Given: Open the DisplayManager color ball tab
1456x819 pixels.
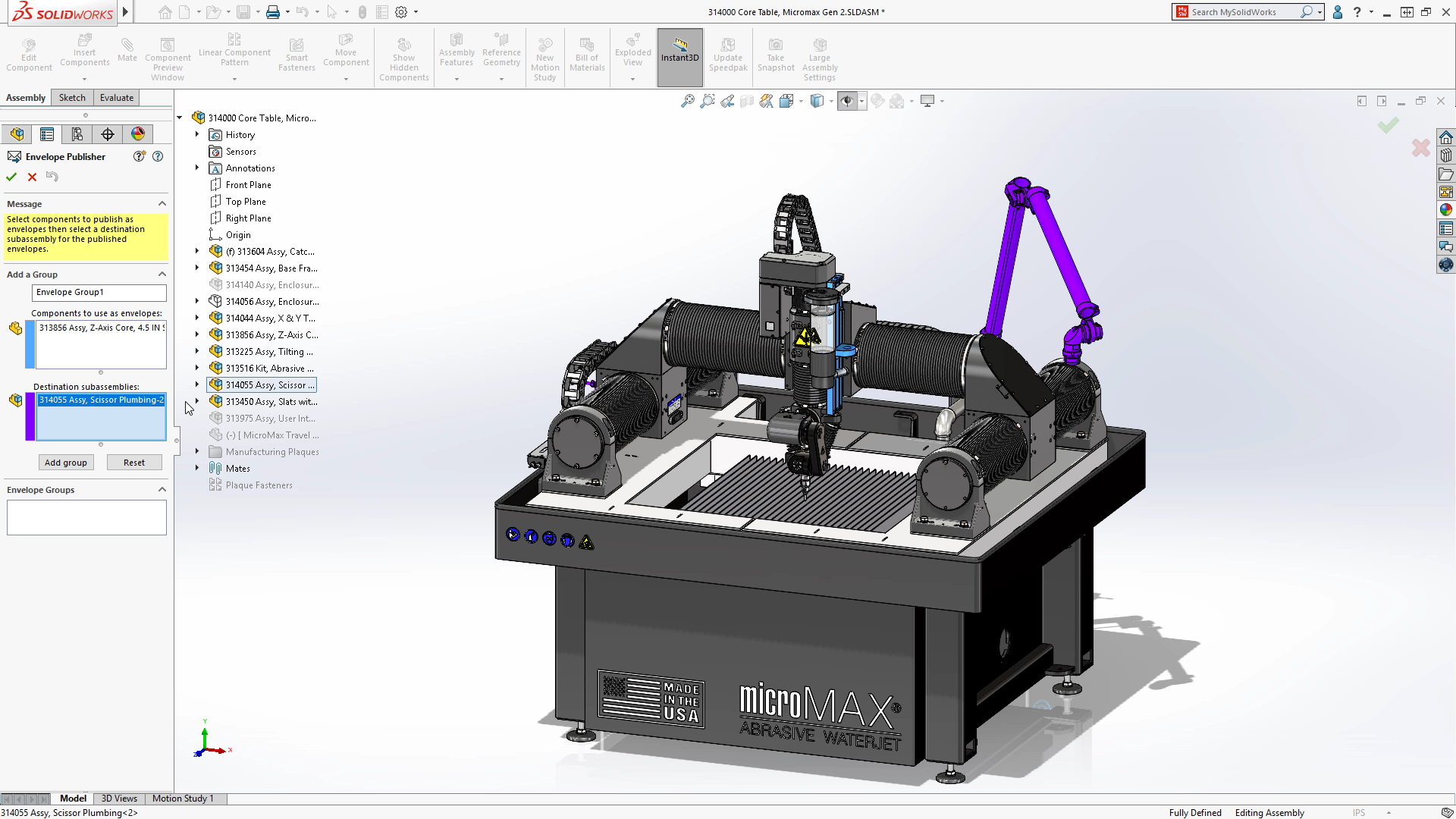Looking at the screenshot, I should click(138, 134).
